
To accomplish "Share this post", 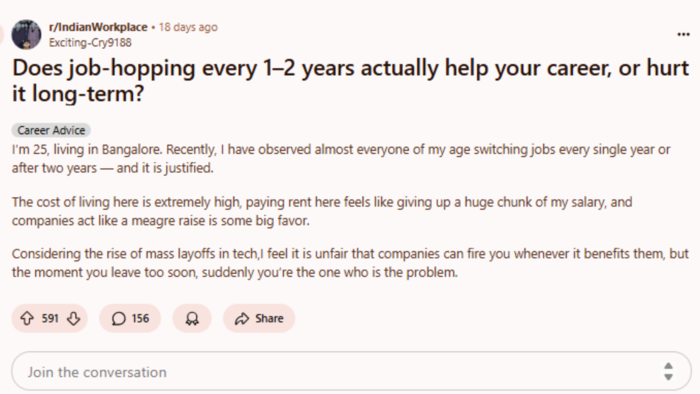I will coord(259,318).
